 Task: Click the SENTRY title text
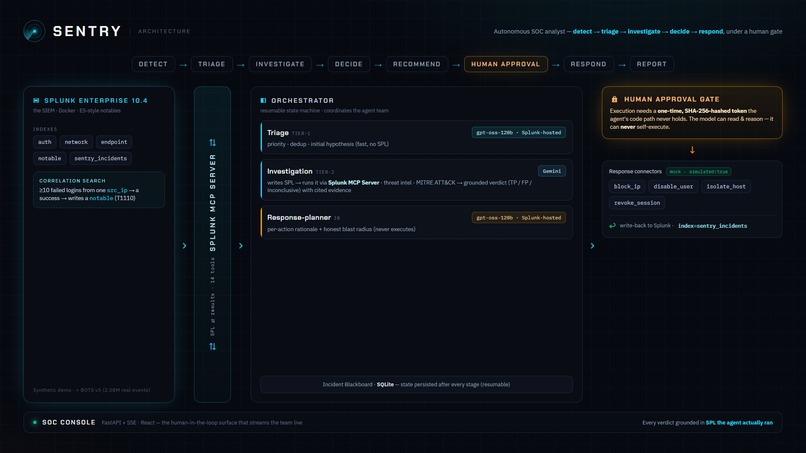(x=87, y=31)
